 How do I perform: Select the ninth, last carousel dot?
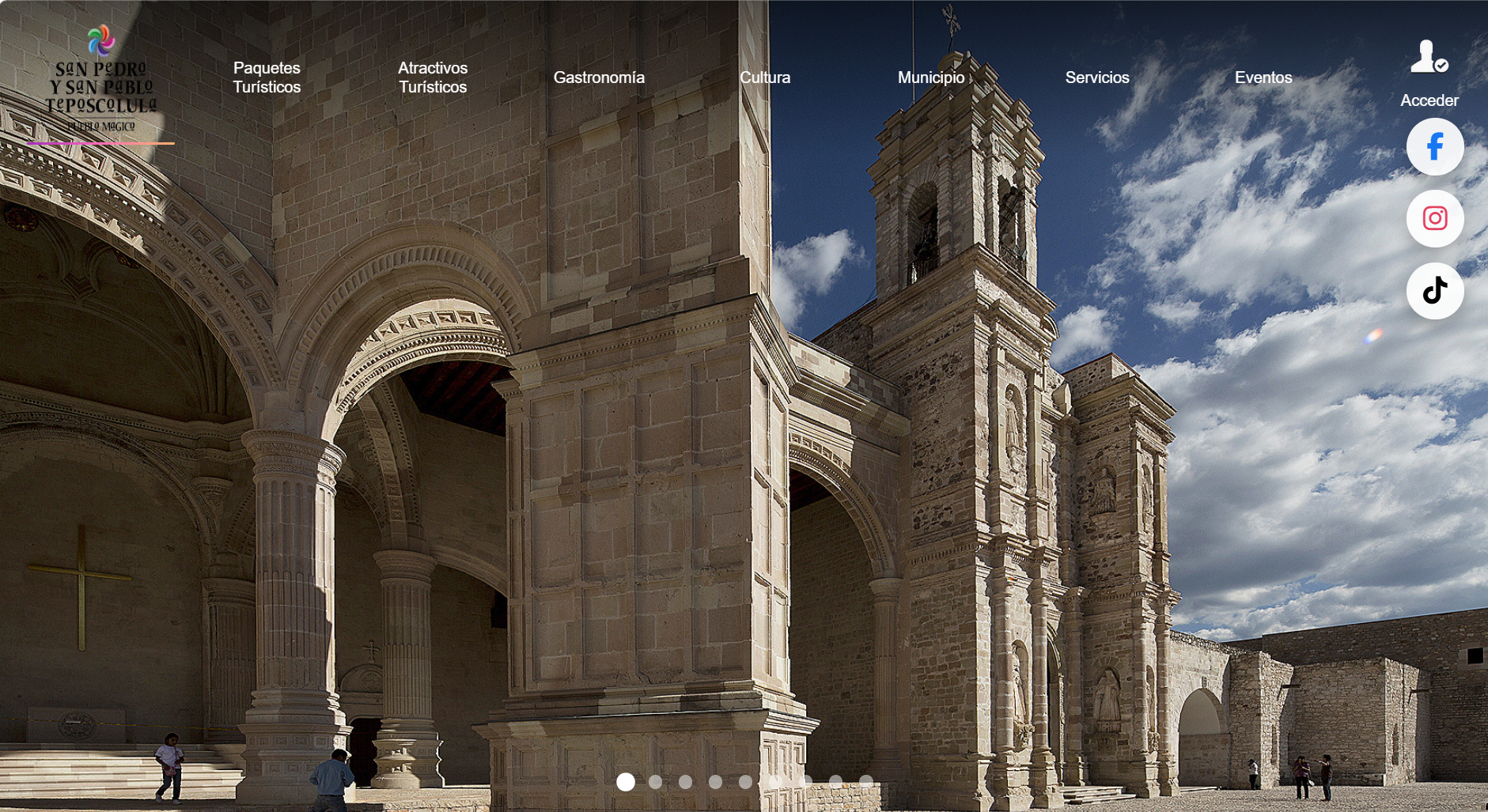[x=866, y=782]
